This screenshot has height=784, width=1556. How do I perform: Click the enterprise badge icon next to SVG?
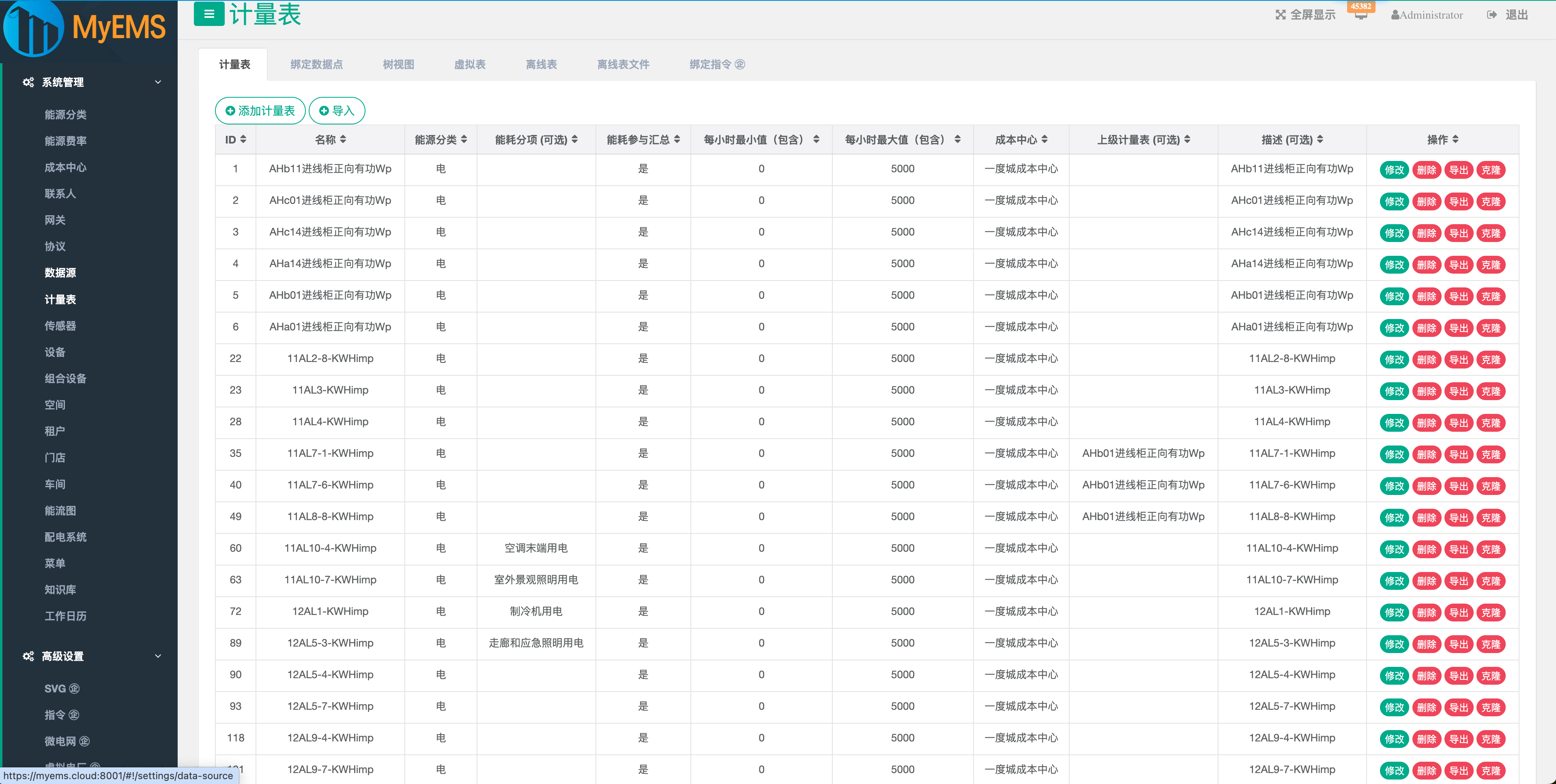coord(74,688)
